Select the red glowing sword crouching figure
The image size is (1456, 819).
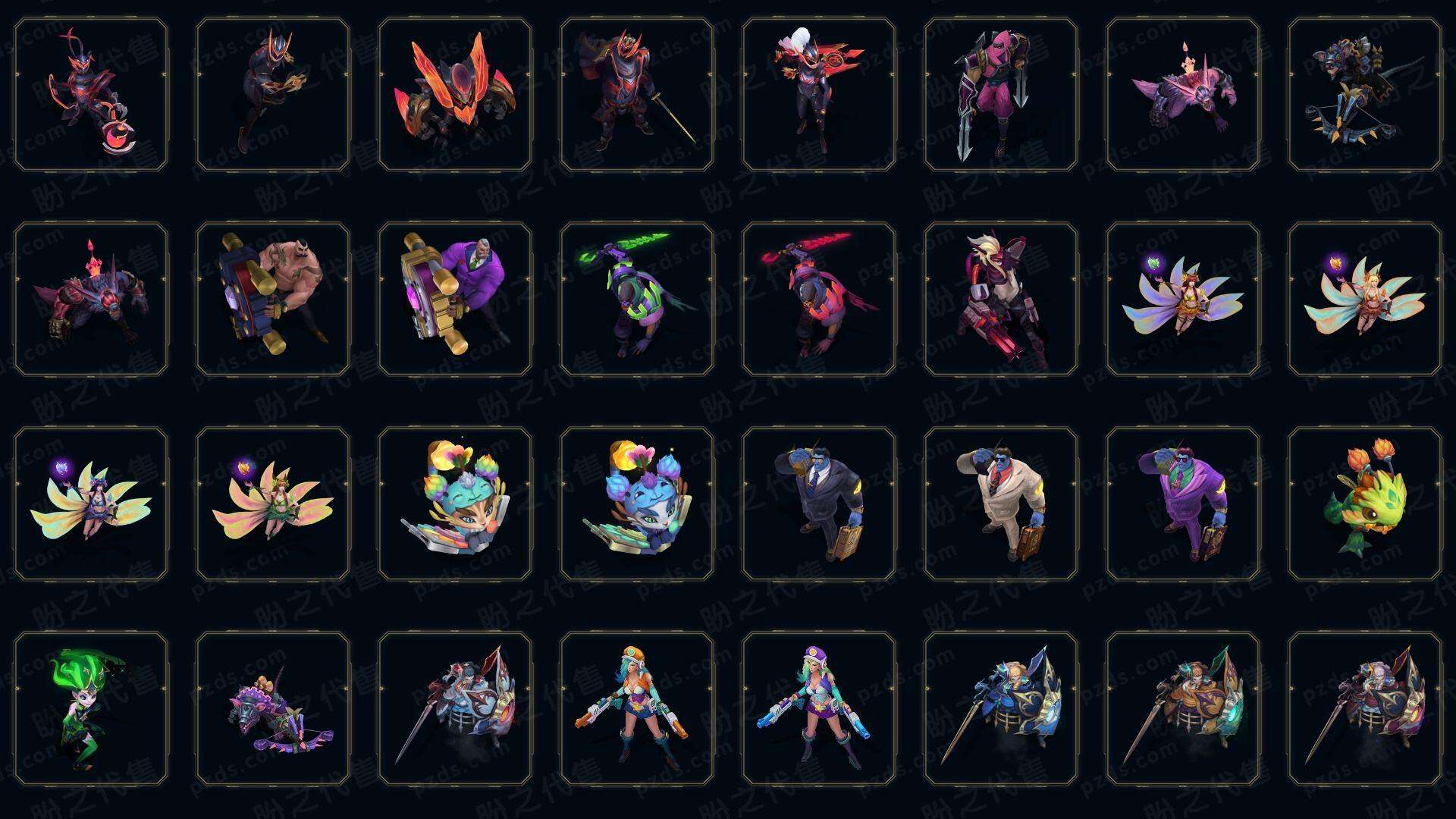(x=819, y=299)
